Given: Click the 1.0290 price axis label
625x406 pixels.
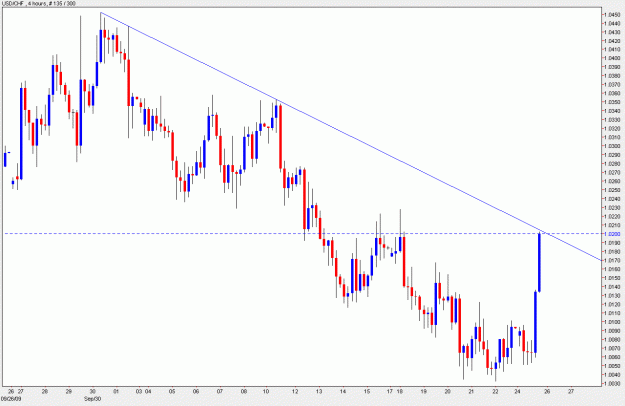Looking at the screenshot, I should 612,155.
